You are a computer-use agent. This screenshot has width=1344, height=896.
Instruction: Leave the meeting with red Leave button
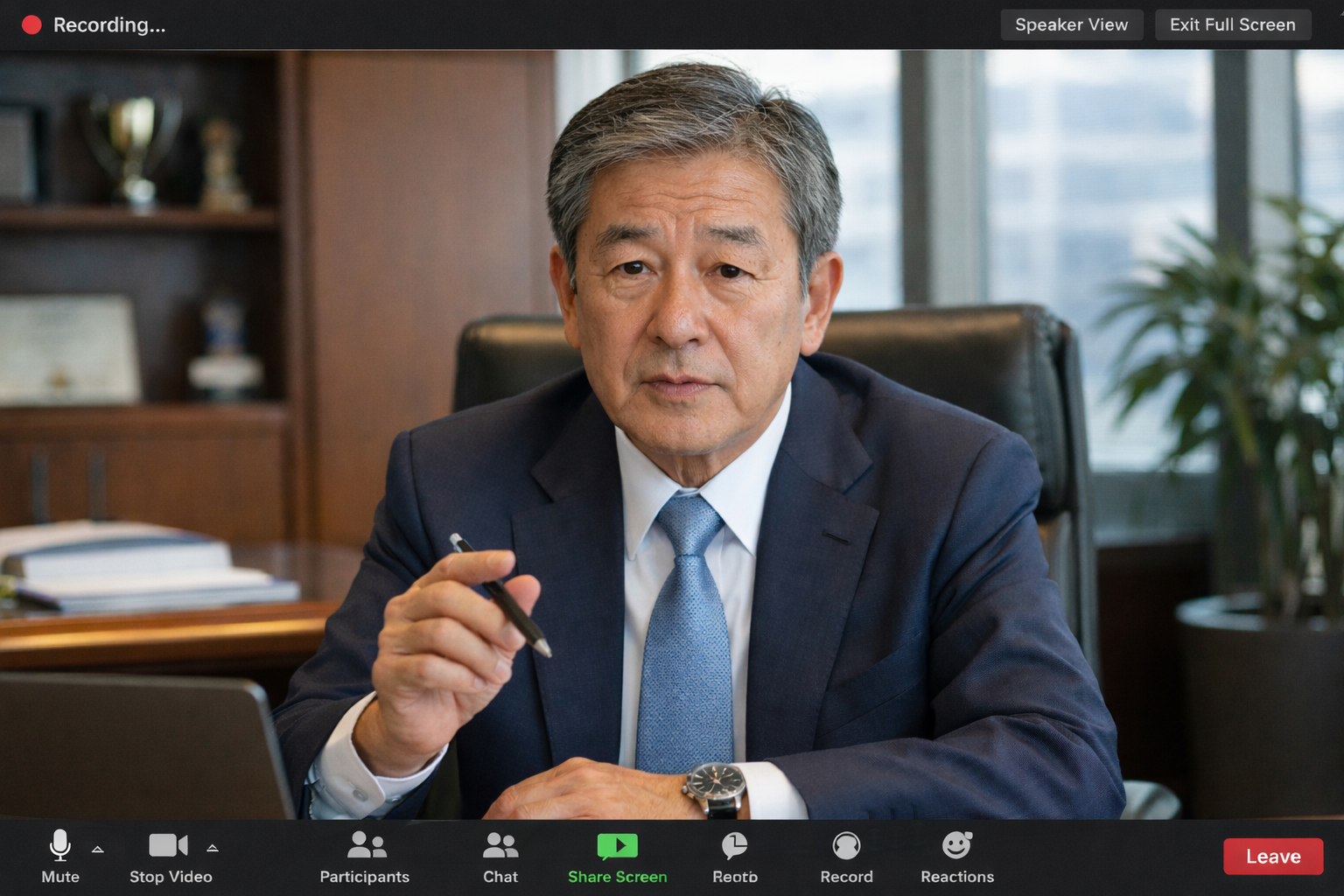(1272, 857)
